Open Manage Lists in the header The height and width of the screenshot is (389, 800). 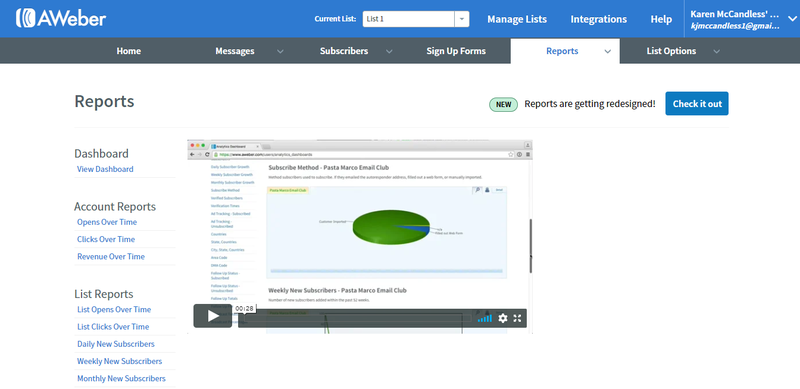pyautogui.click(x=517, y=19)
